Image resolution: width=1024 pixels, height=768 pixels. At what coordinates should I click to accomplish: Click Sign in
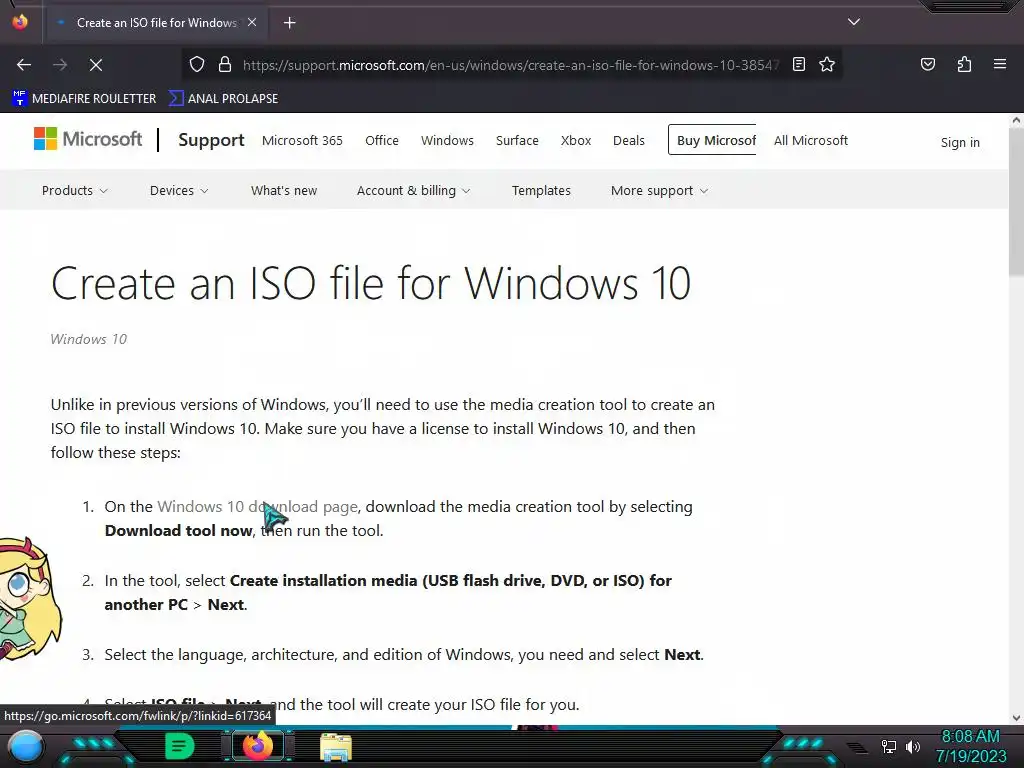point(960,142)
